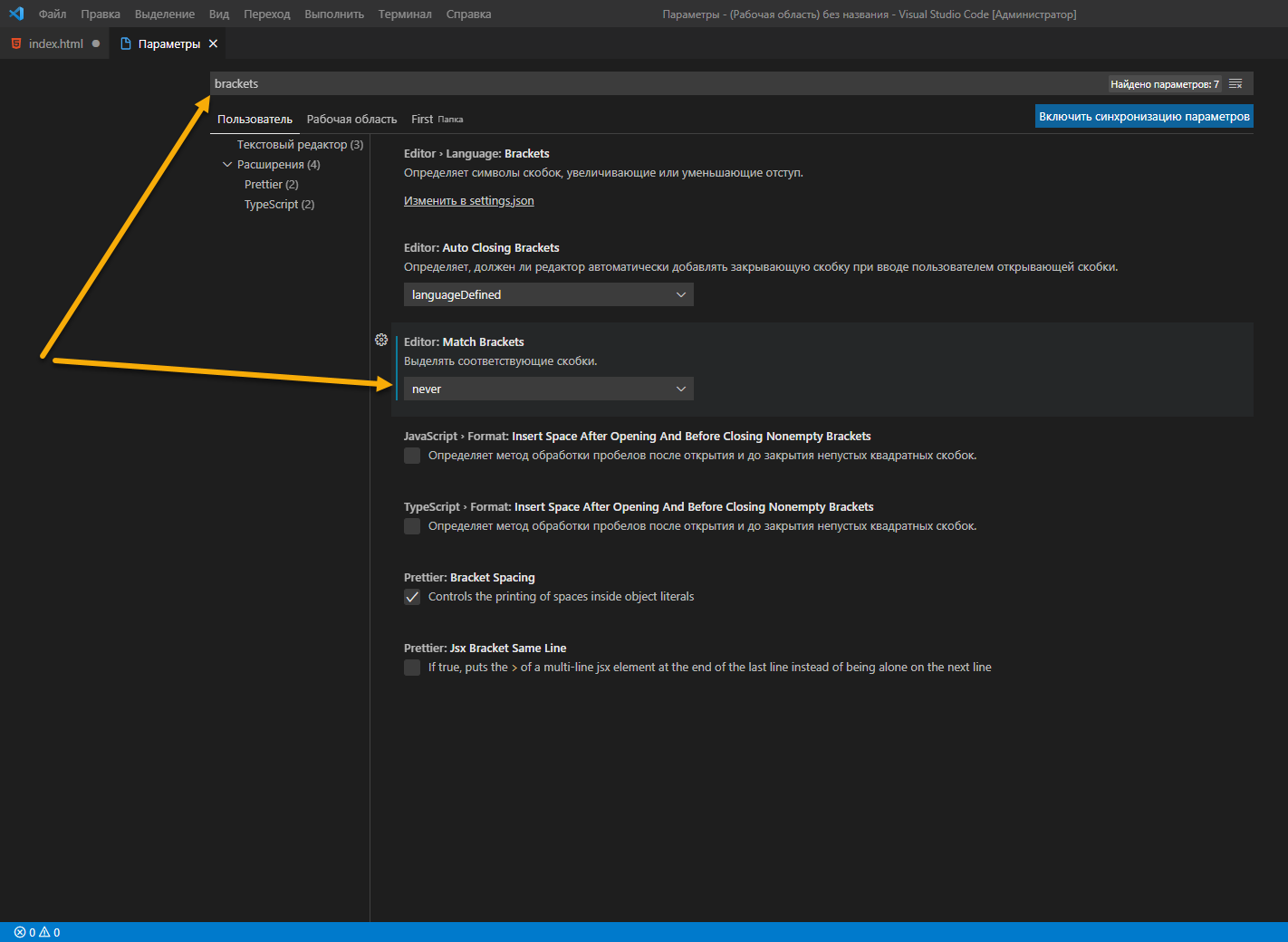Select Prettier (2) in the settings tree
This screenshot has height=942, width=1288.
pos(271,184)
